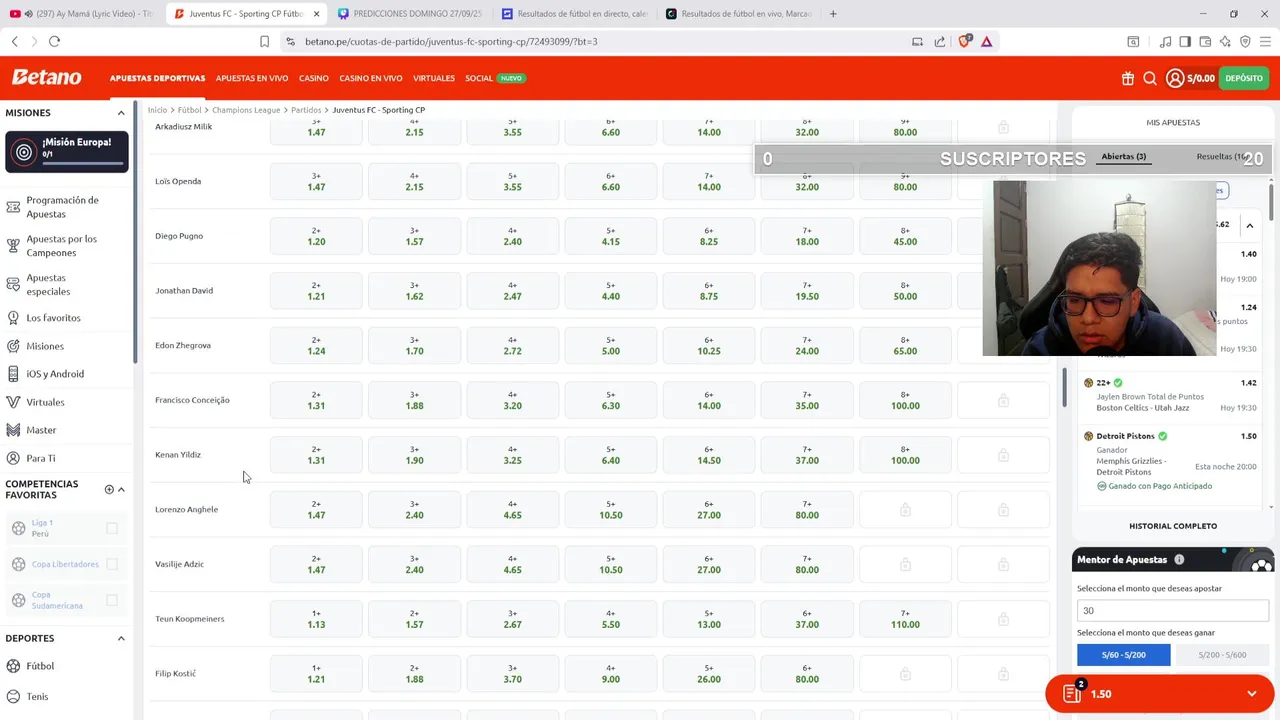
Task: Check the Liga 1 Perú favorite checkbox
Action: coord(112,528)
